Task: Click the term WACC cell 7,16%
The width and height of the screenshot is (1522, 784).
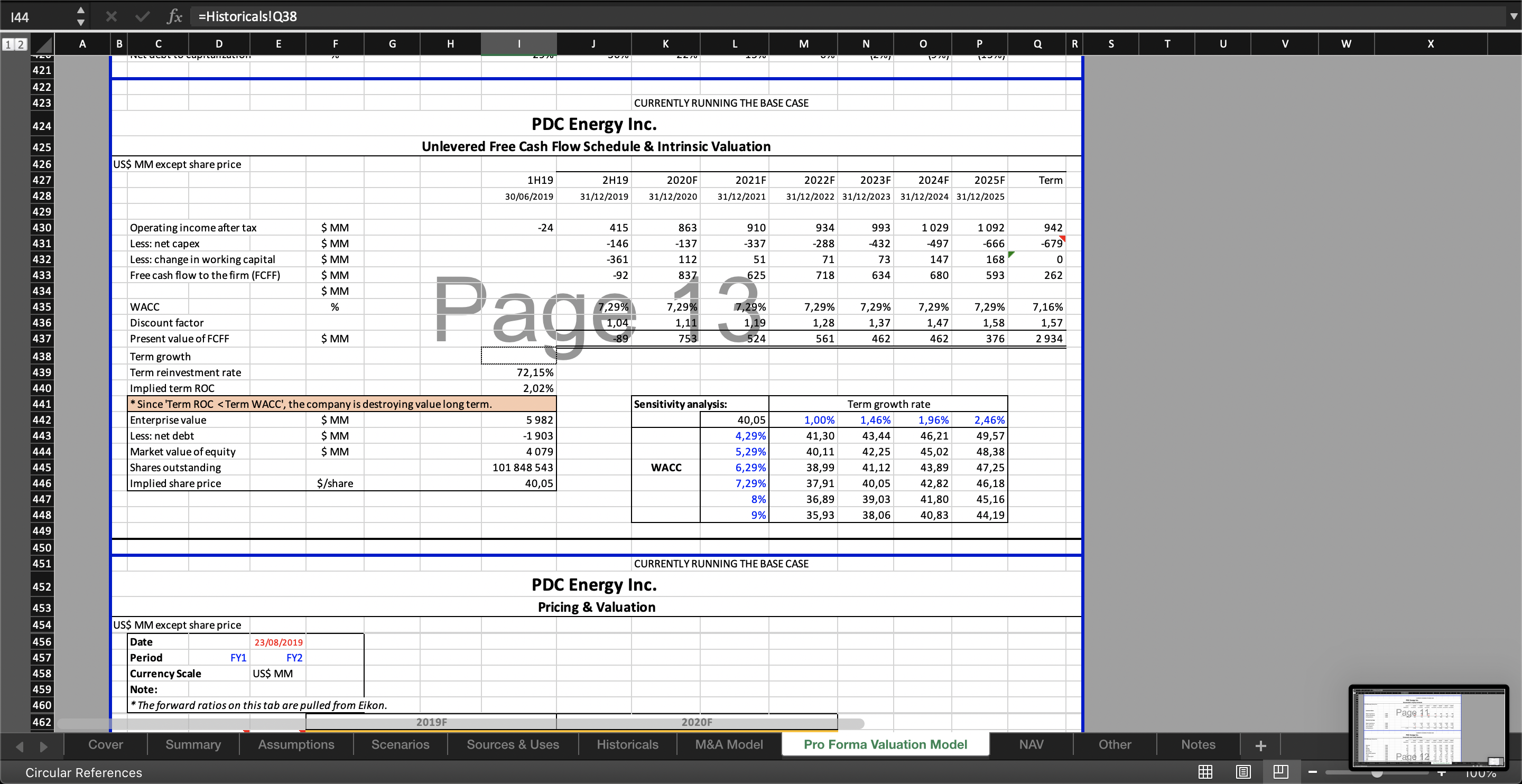Action: (1037, 306)
